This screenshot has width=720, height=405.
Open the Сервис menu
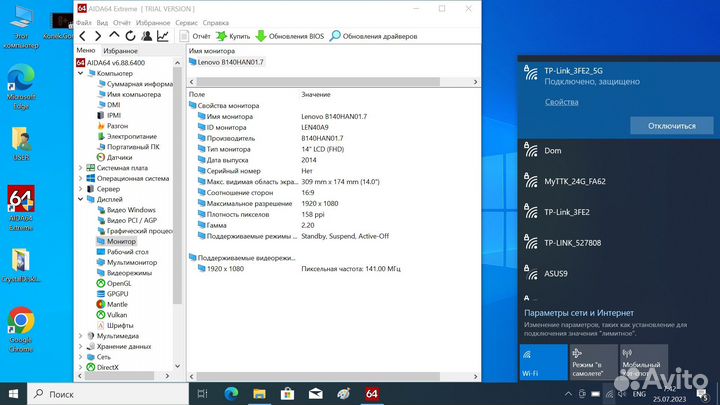pyautogui.click(x=186, y=22)
